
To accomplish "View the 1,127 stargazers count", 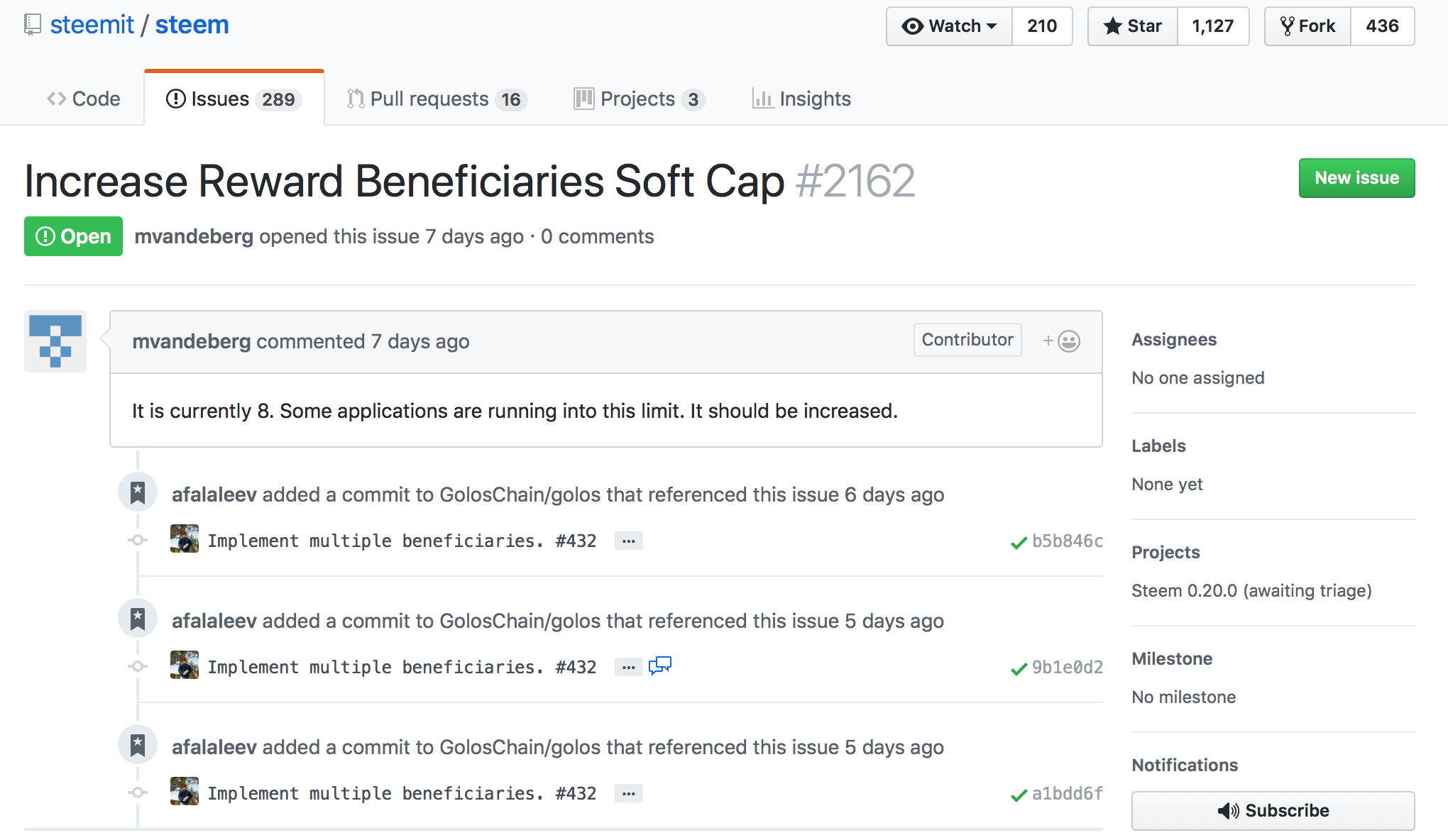I will click(x=1213, y=26).
